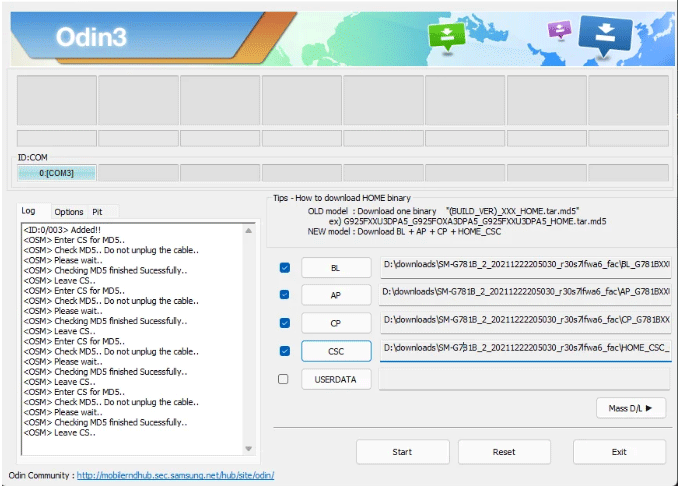Image resolution: width=679 pixels, height=486 pixels.
Task: Click the purple download icon in banner
Action: click(x=559, y=30)
